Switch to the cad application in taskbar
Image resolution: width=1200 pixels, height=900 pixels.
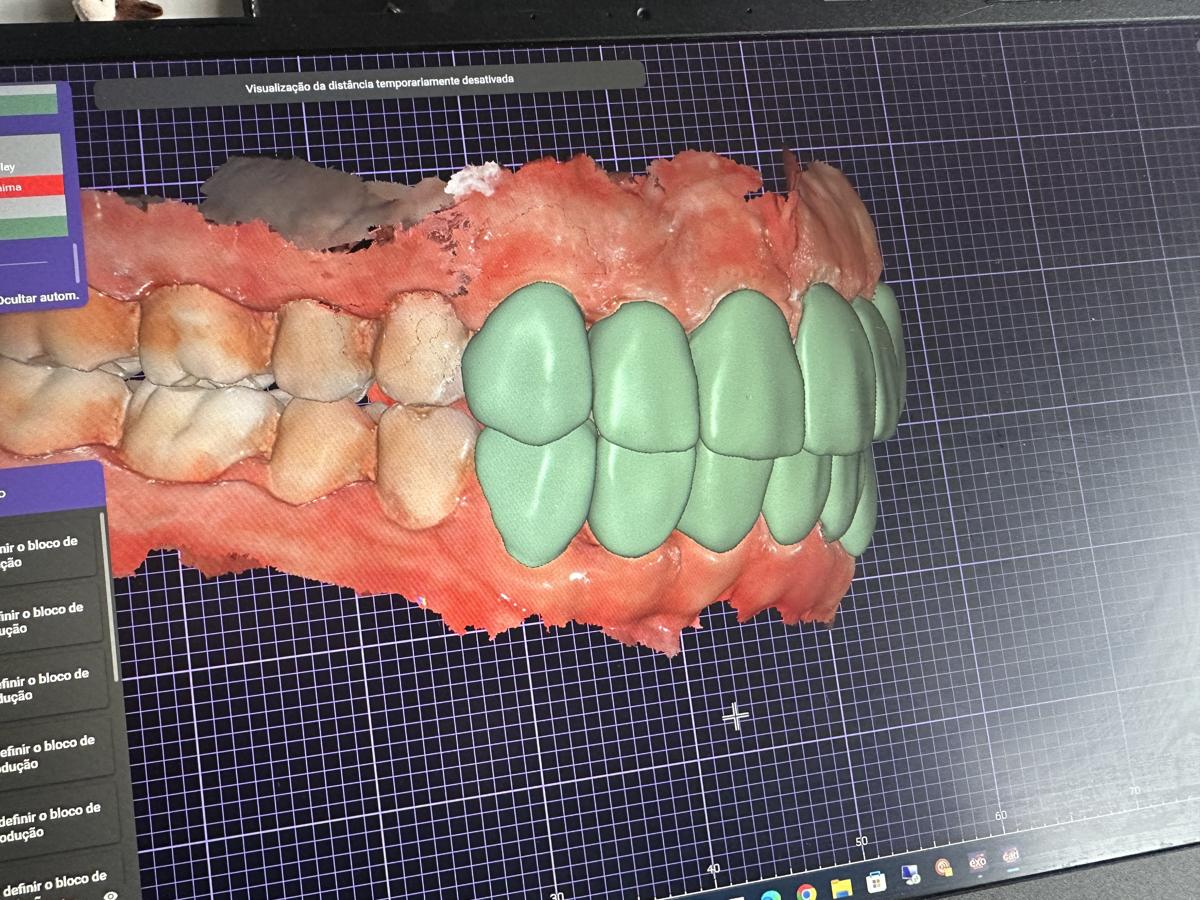point(1010,856)
